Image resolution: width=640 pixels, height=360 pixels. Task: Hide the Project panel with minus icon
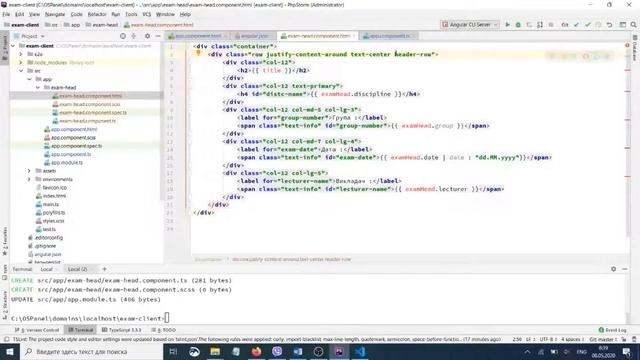tap(158, 36)
